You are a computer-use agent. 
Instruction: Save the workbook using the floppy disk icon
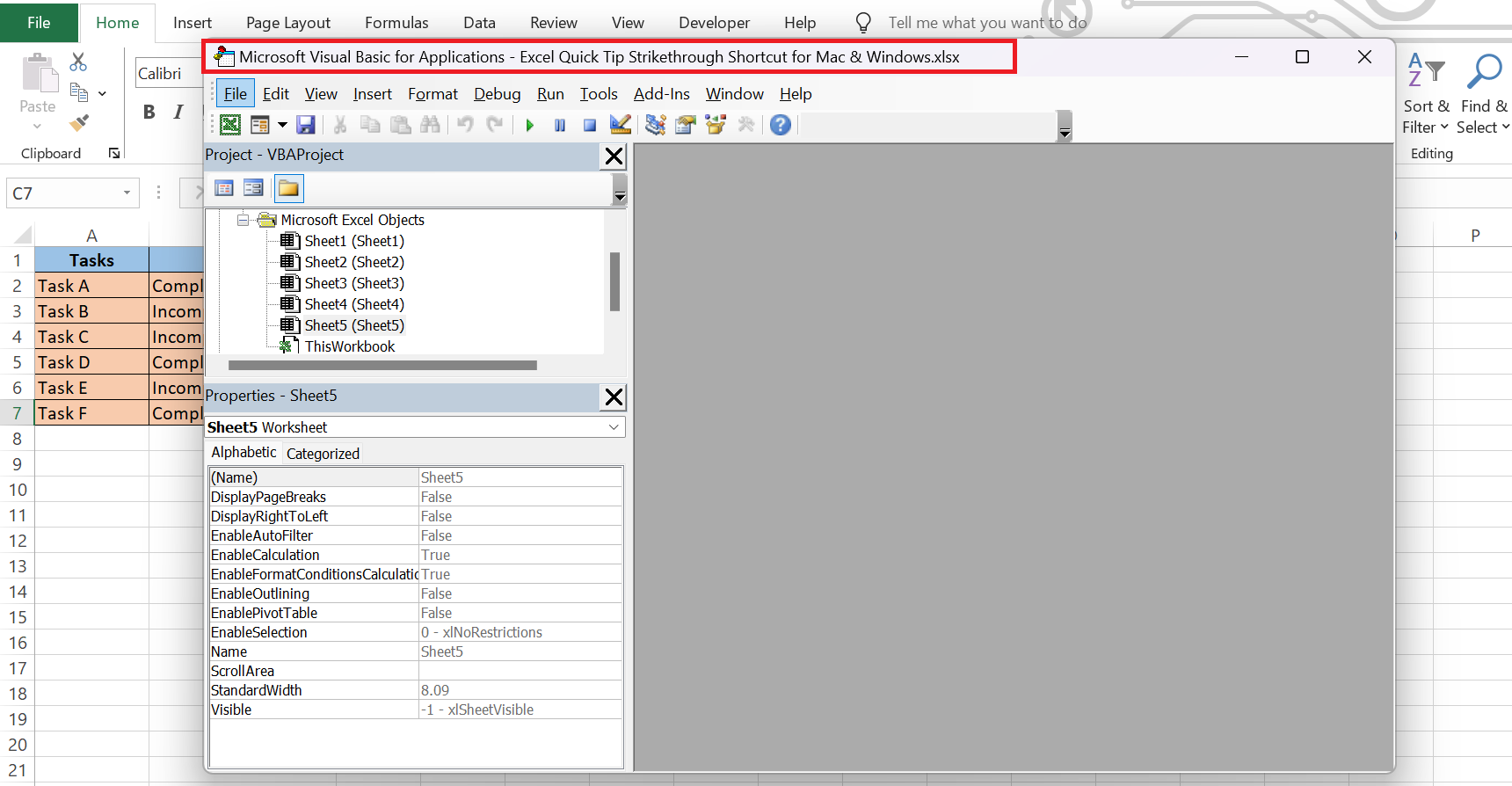pyautogui.click(x=305, y=125)
